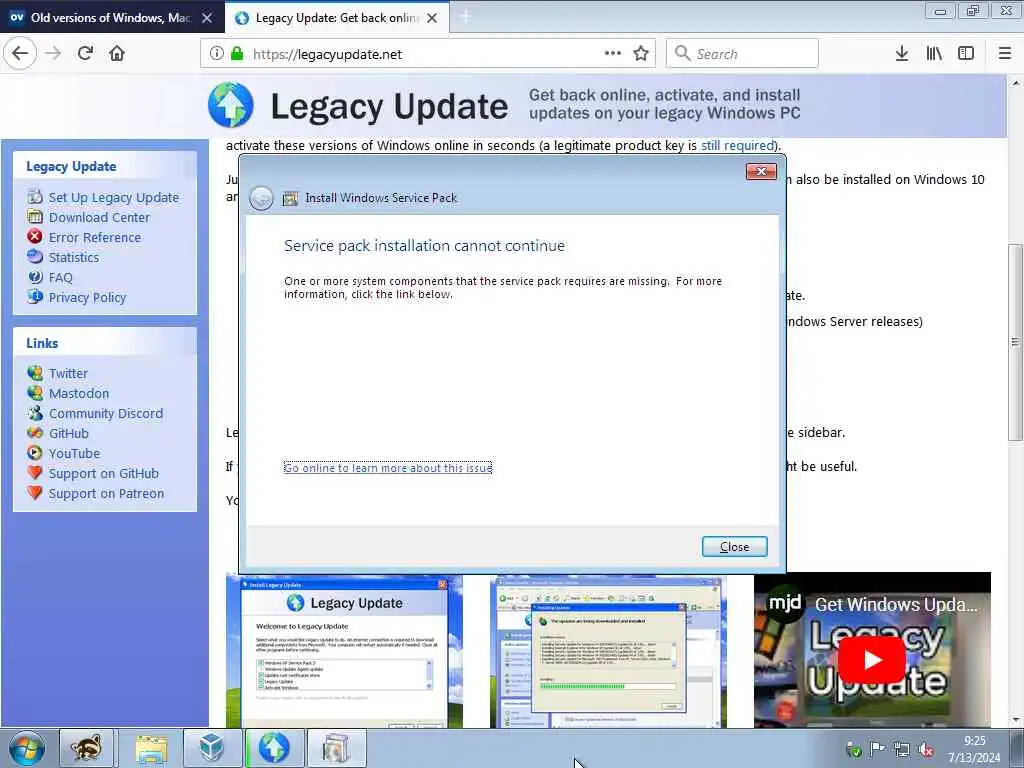Open the Windows Update progress screenshot thumbnail

click(608, 651)
